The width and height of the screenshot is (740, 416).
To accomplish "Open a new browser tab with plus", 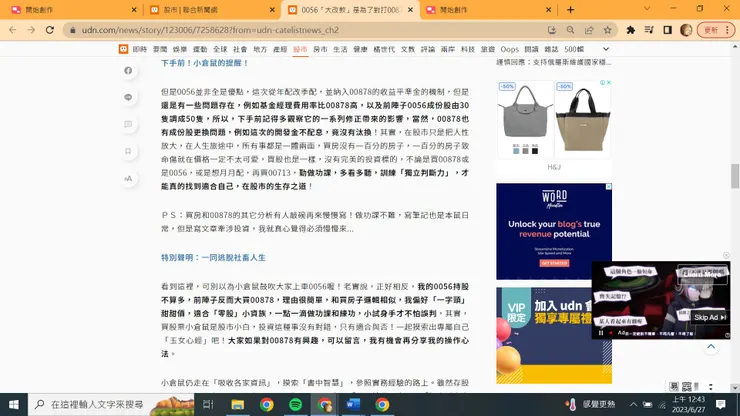I will (570, 9).
